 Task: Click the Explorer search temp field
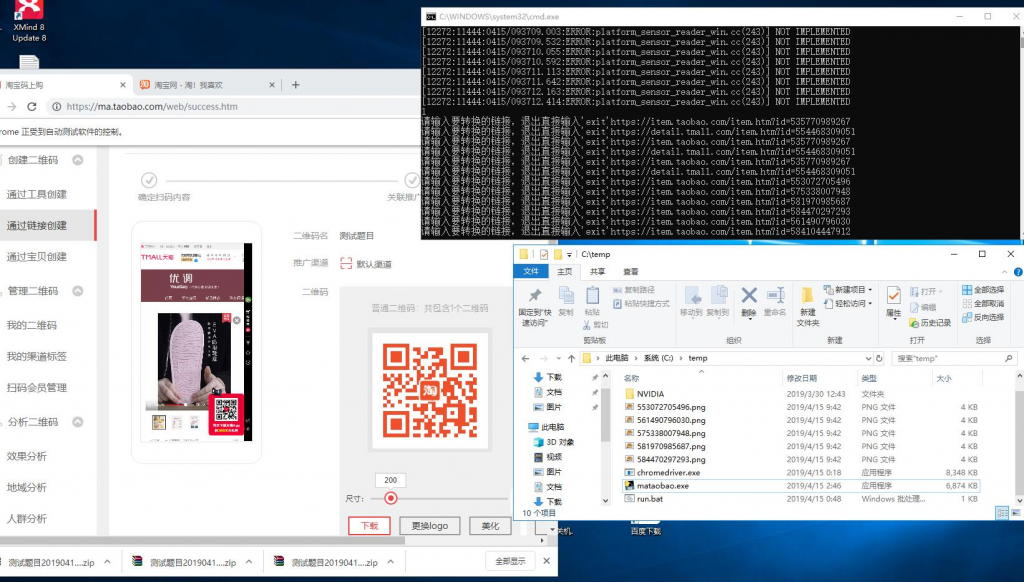click(x=954, y=358)
